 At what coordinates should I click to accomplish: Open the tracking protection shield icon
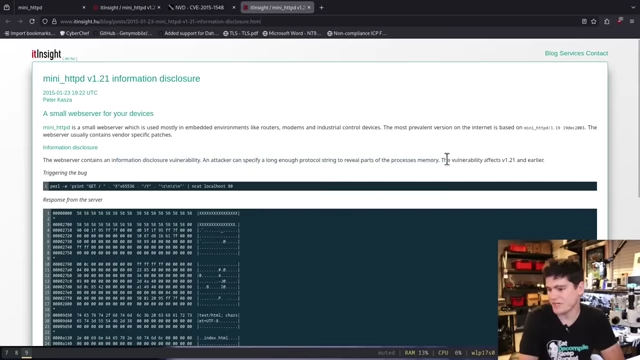click(x=45, y=21)
